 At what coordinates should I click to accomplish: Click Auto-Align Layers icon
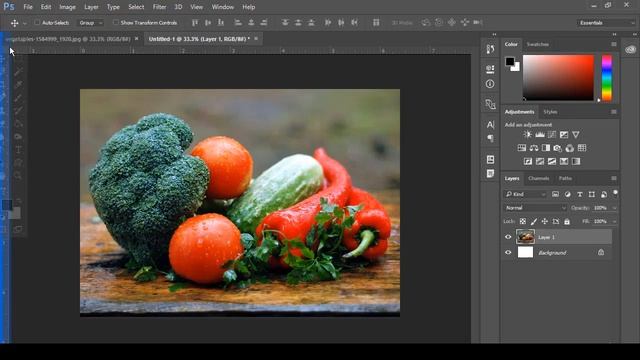pos(376,23)
